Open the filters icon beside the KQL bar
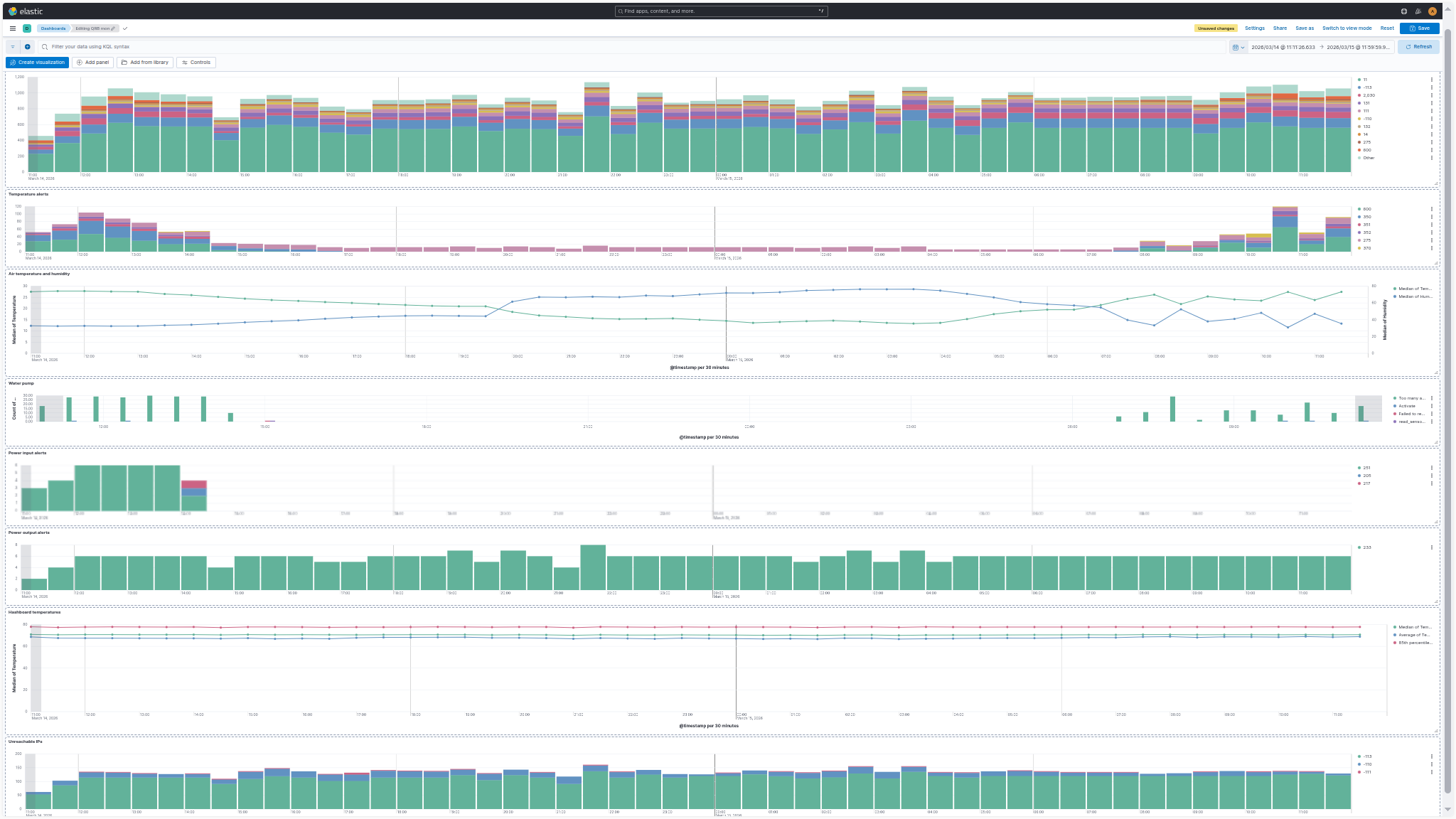 [13, 46]
